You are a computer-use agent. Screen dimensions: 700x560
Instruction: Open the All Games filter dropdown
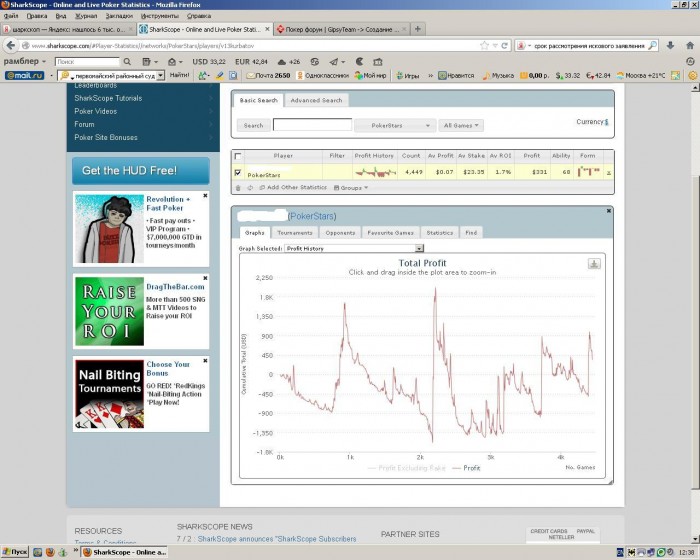coord(461,125)
